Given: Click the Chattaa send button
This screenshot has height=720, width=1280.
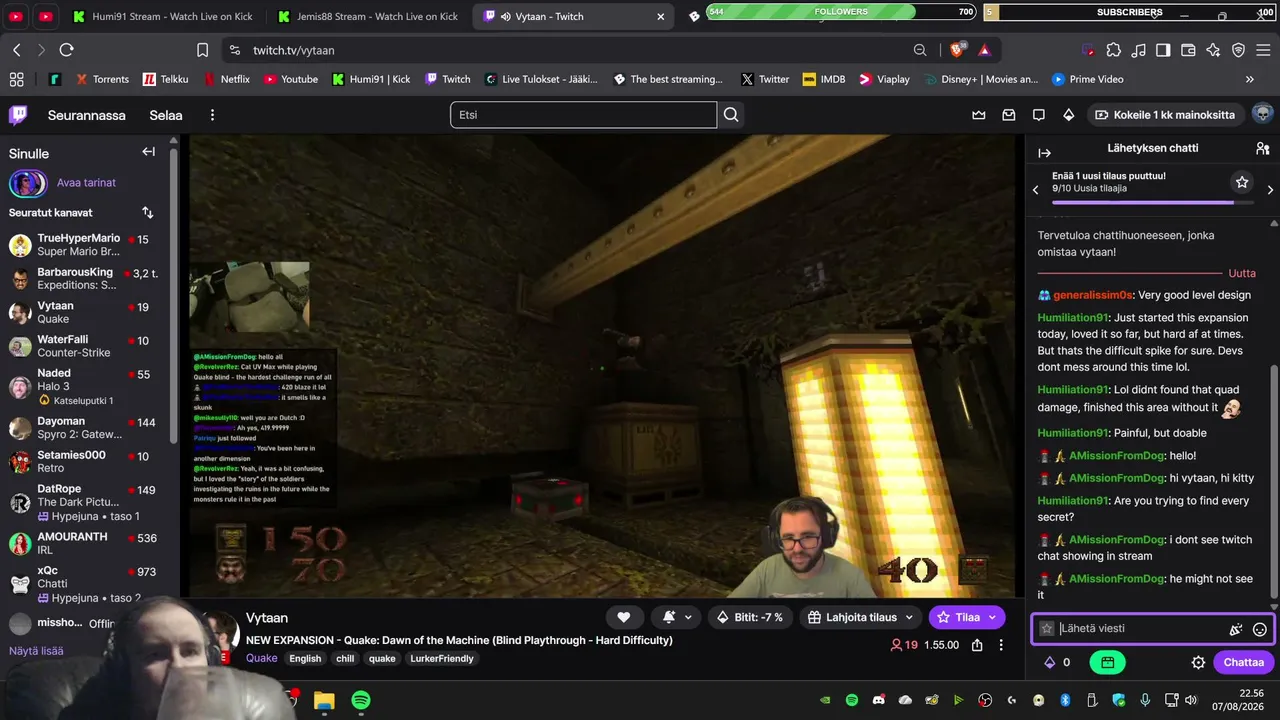Looking at the screenshot, I should (1243, 662).
